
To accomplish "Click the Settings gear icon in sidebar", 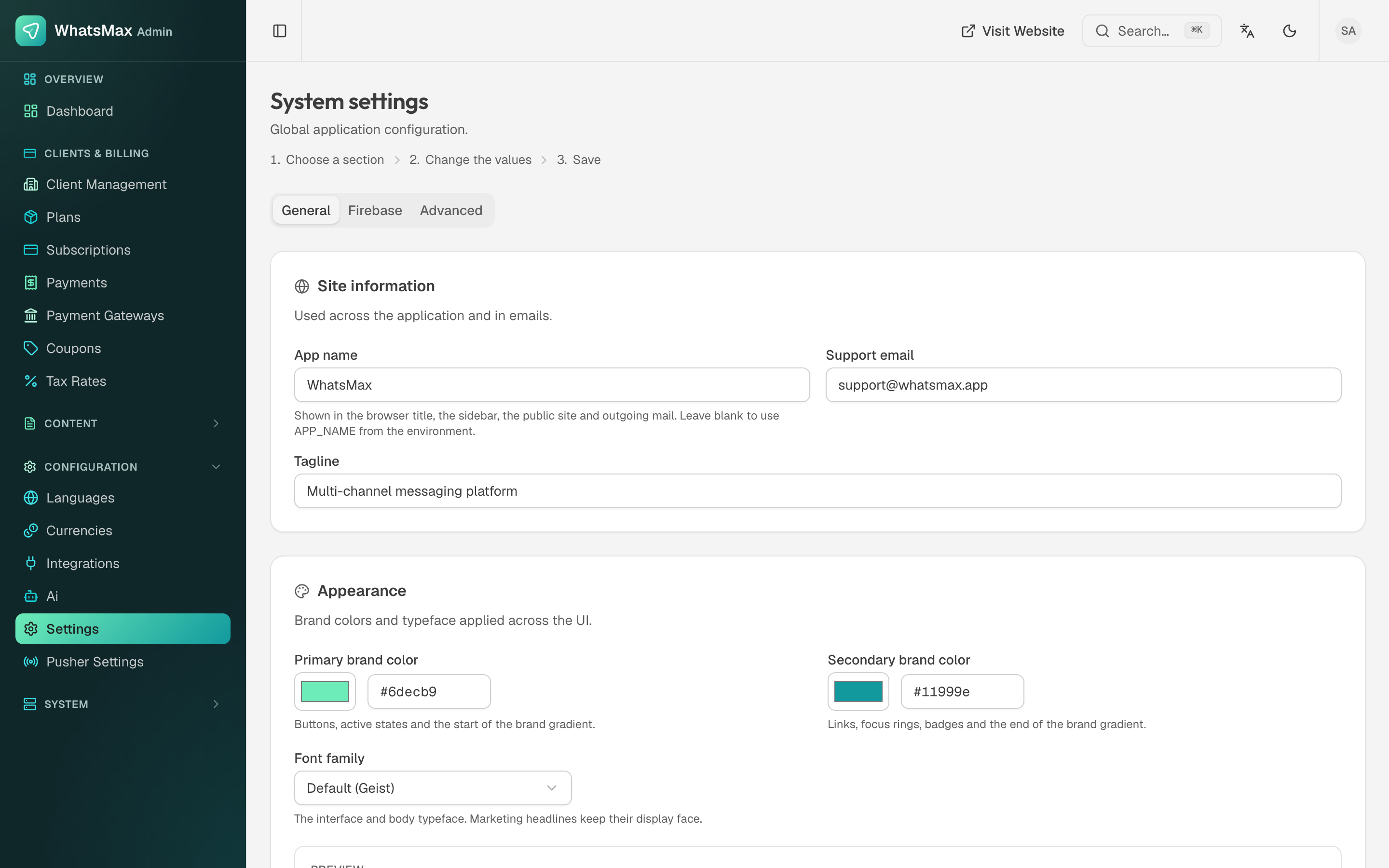I will tap(30, 629).
